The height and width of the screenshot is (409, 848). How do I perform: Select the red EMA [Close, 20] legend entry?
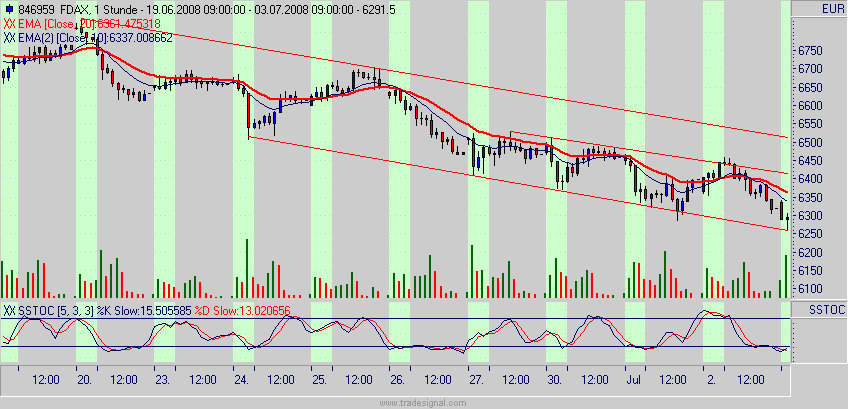click(x=88, y=23)
